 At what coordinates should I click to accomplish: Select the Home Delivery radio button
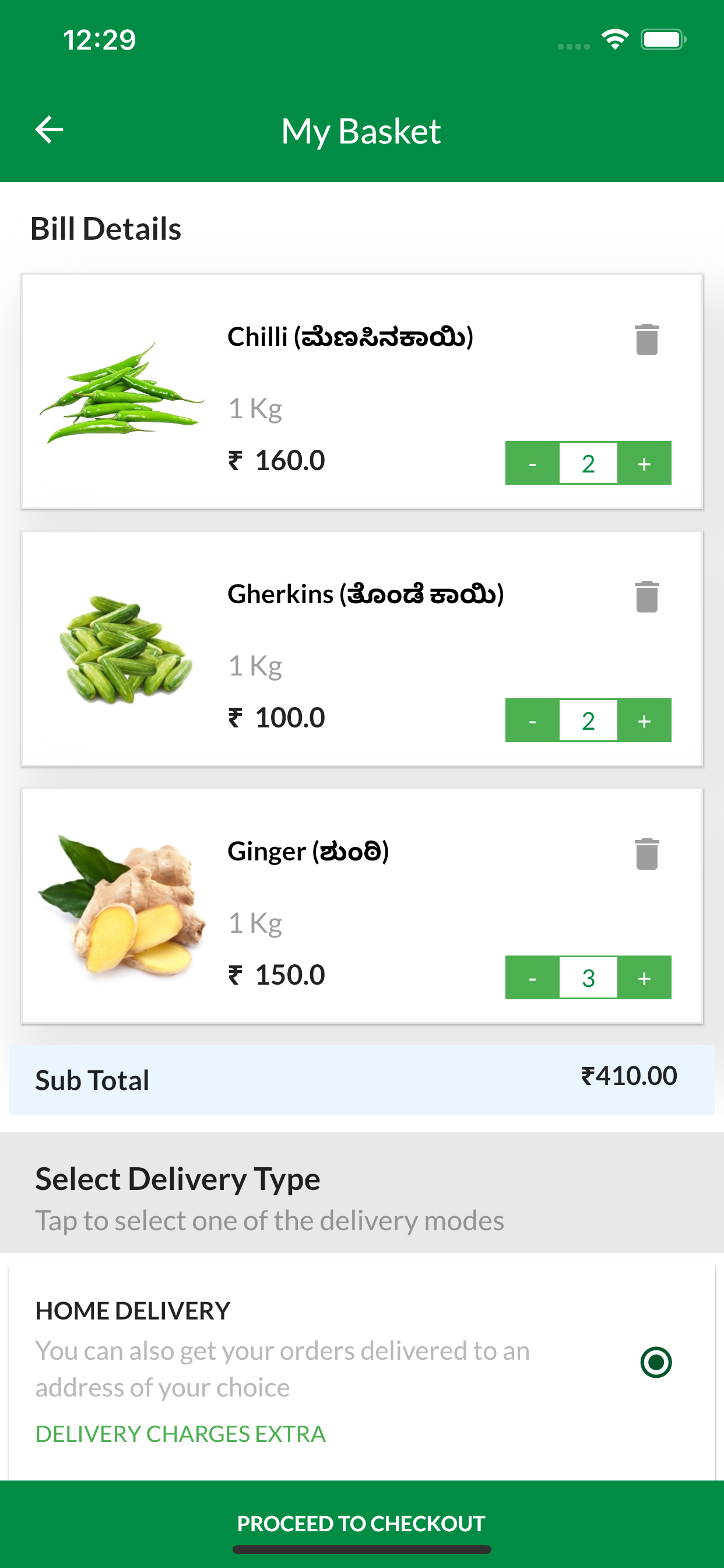(656, 1361)
